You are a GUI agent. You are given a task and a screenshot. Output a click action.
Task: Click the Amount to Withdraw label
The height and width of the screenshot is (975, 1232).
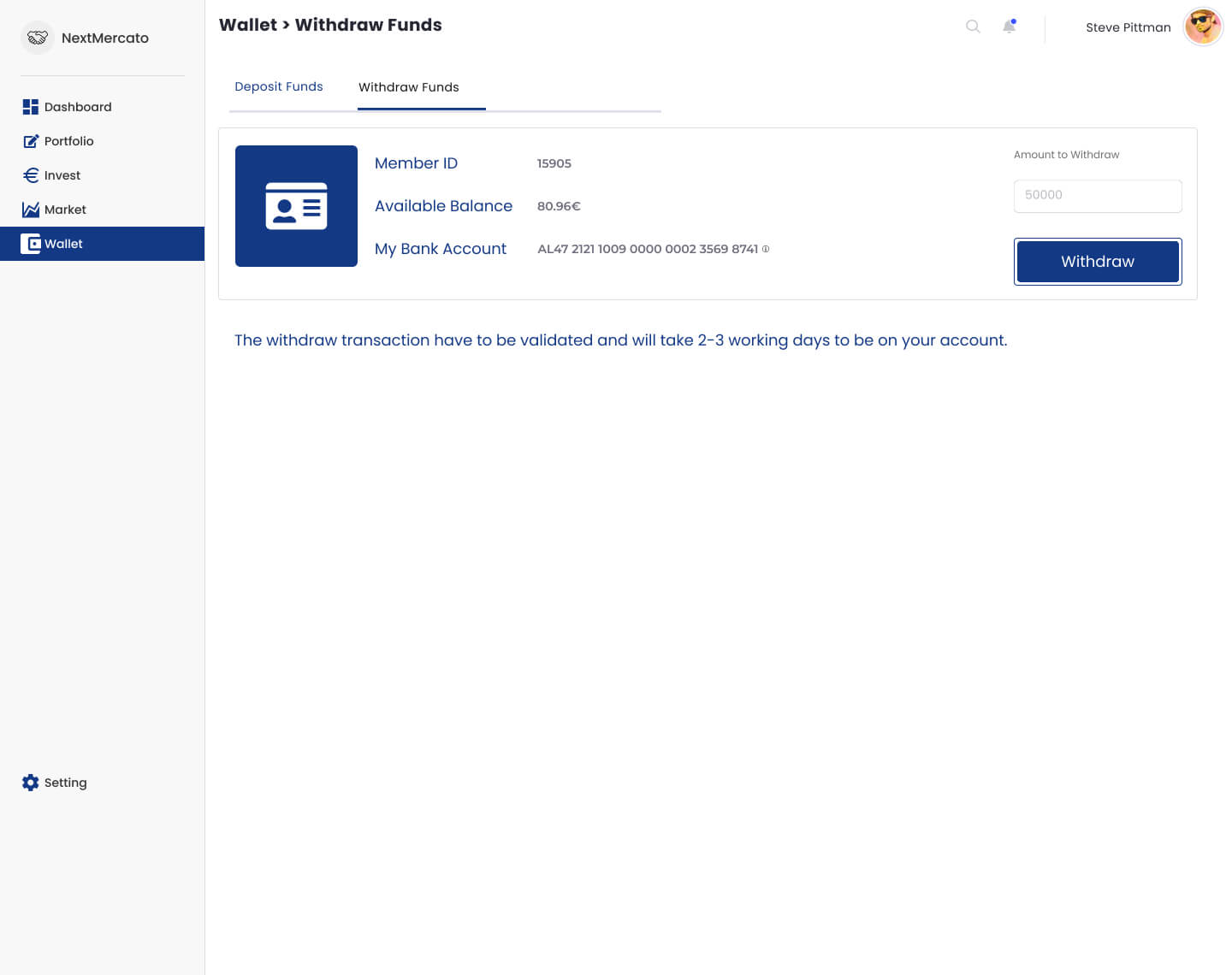1066,155
